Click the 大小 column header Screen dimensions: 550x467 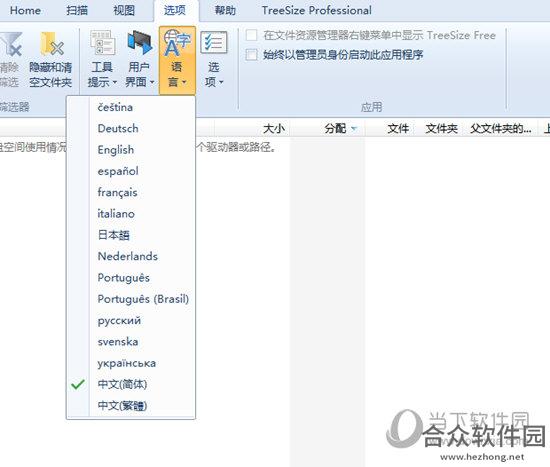[274, 128]
